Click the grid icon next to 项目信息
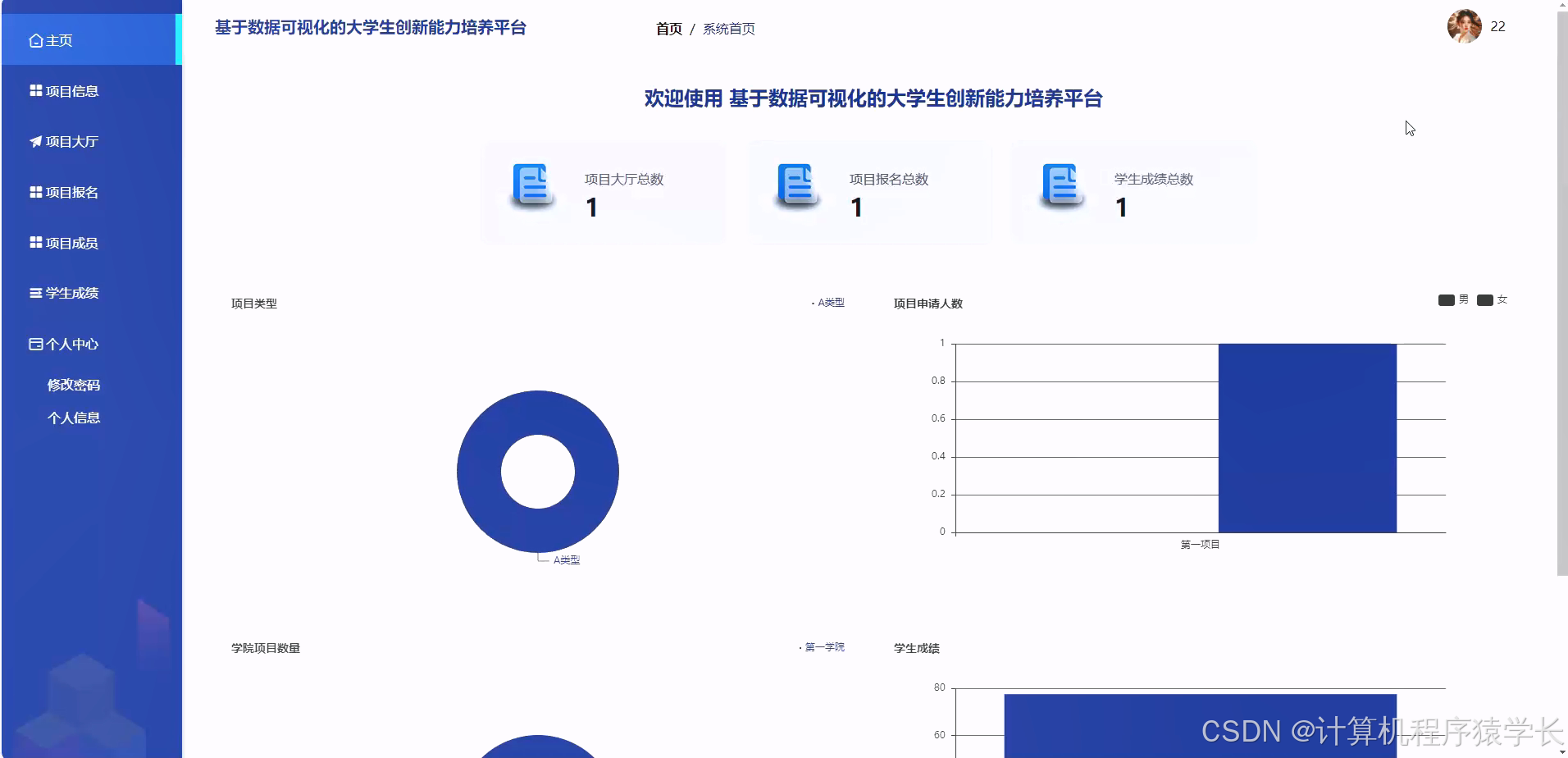The width and height of the screenshot is (1568, 758). (36, 90)
